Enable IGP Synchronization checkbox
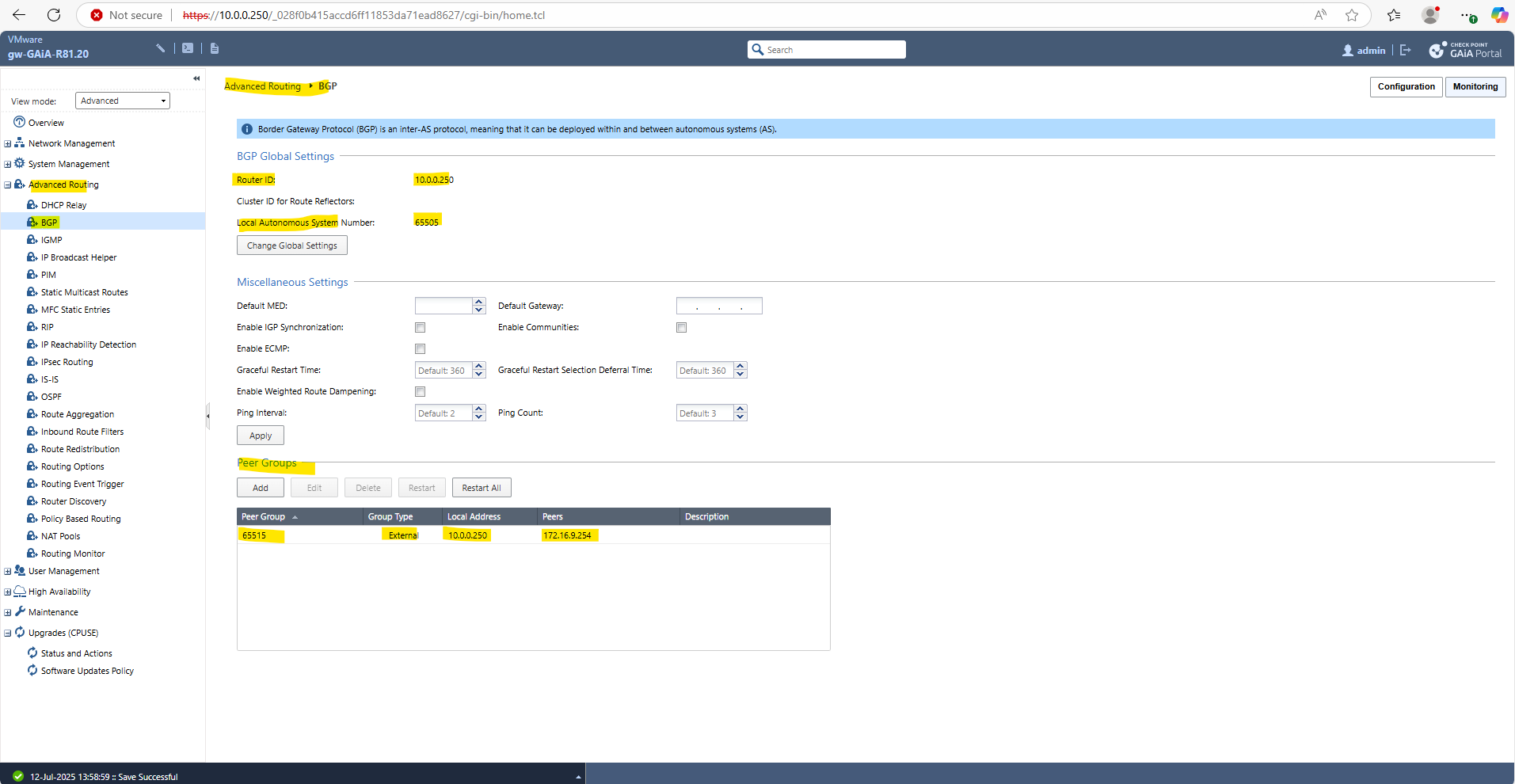The height and width of the screenshot is (784, 1515). (x=421, y=328)
